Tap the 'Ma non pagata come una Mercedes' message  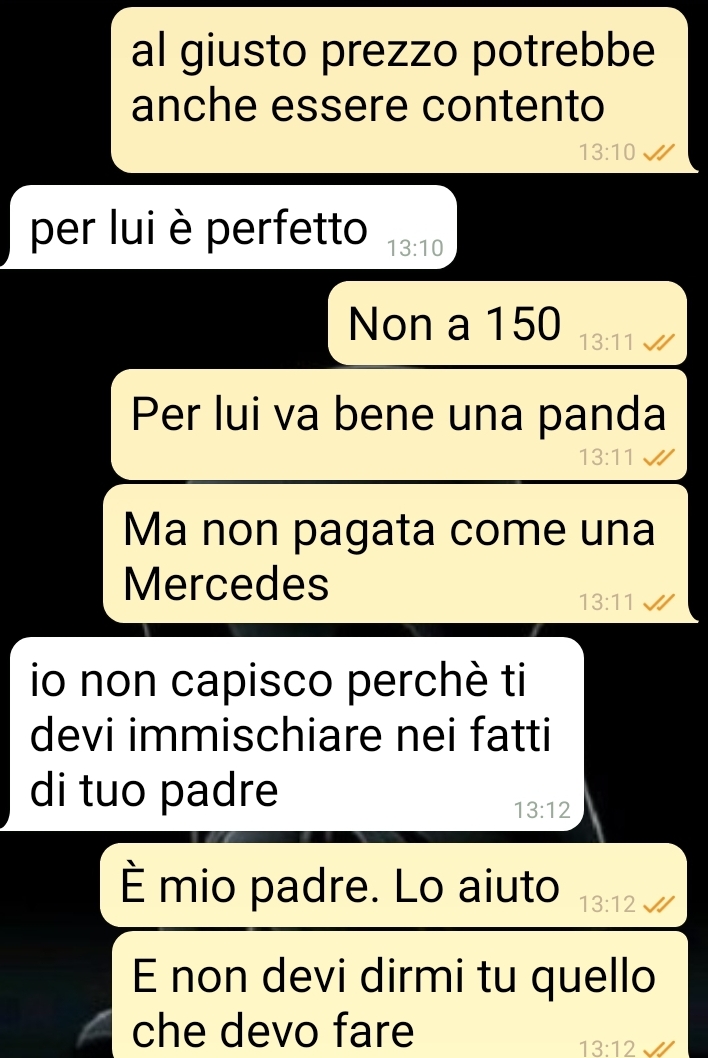click(x=400, y=553)
